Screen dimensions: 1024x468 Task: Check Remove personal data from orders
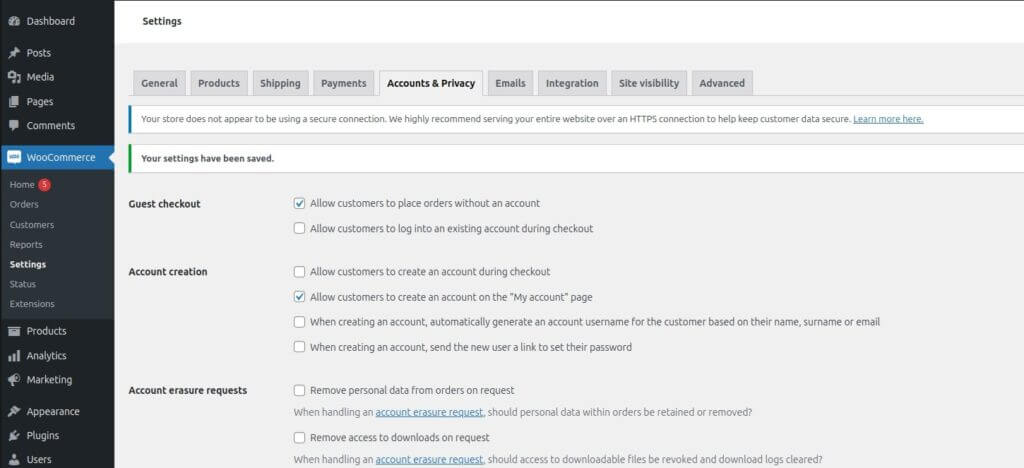coord(299,390)
